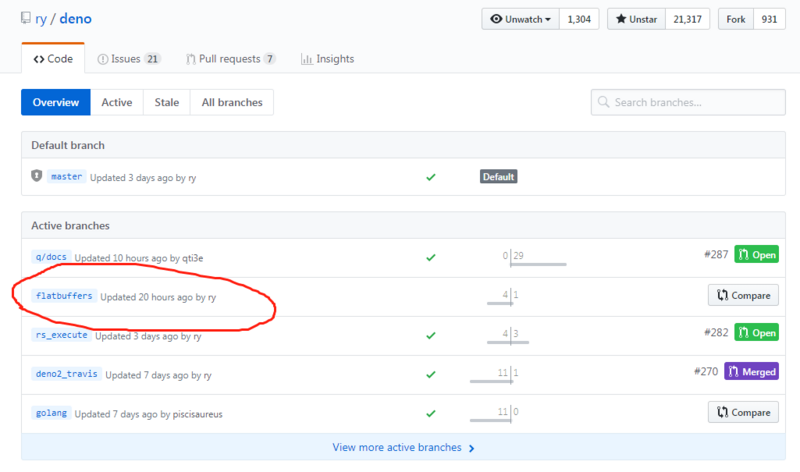
Task: Click the green check status for master
Action: point(431,177)
